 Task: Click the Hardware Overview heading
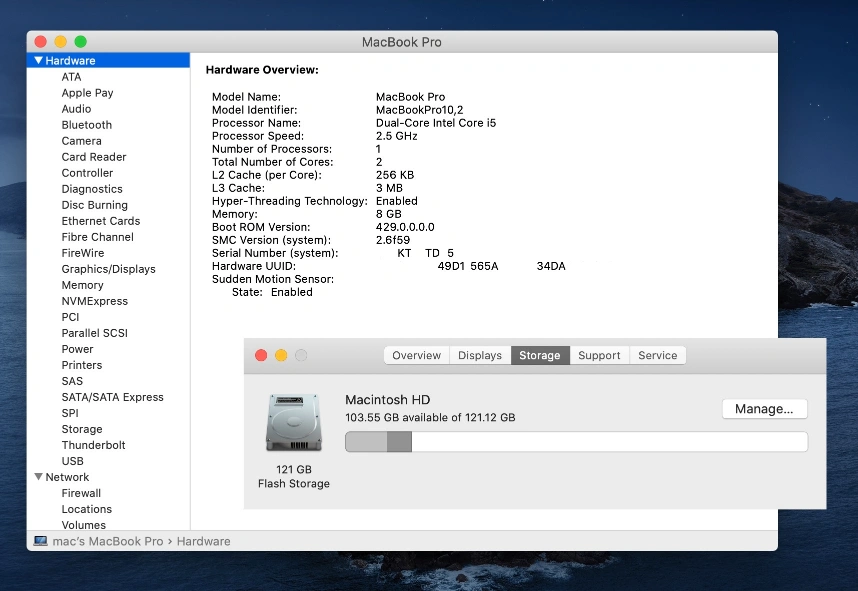click(262, 70)
